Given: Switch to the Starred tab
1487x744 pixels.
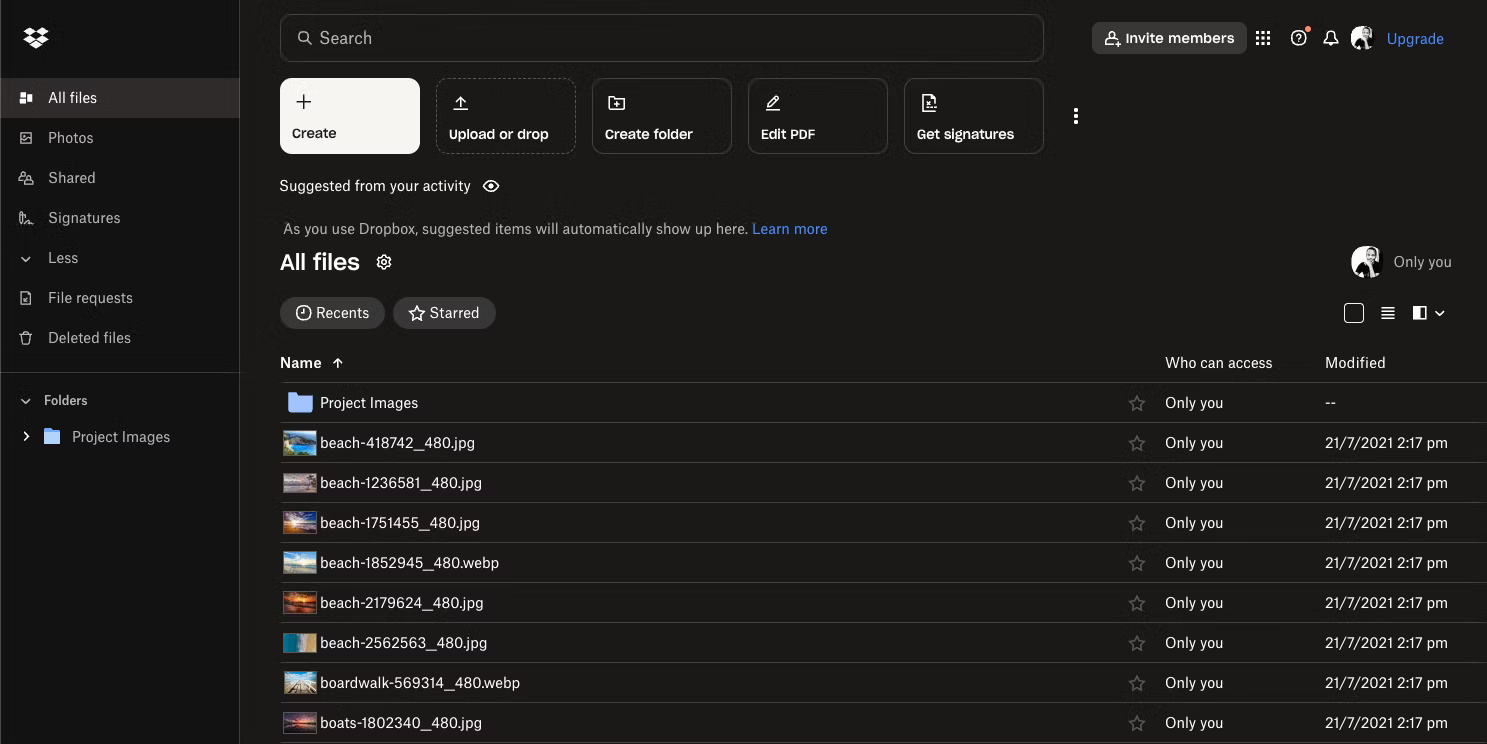Looking at the screenshot, I should click(444, 312).
